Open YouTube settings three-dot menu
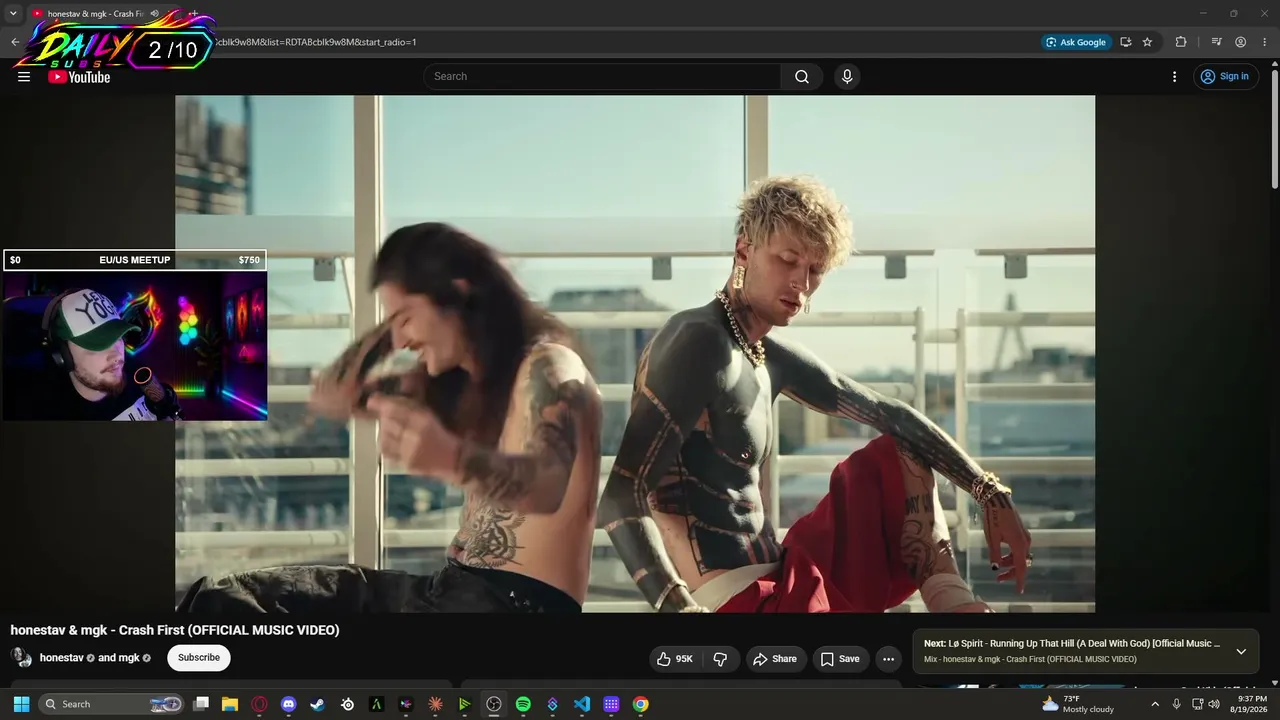The width and height of the screenshot is (1280, 720). (1174, 77)
